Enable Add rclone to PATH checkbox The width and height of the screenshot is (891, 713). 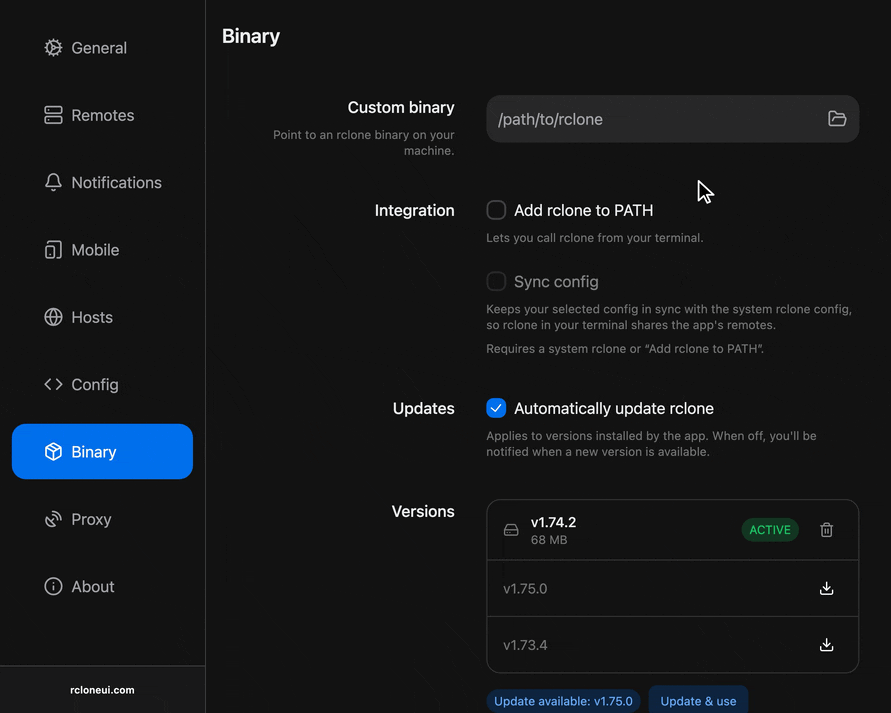tap(496, 210)
